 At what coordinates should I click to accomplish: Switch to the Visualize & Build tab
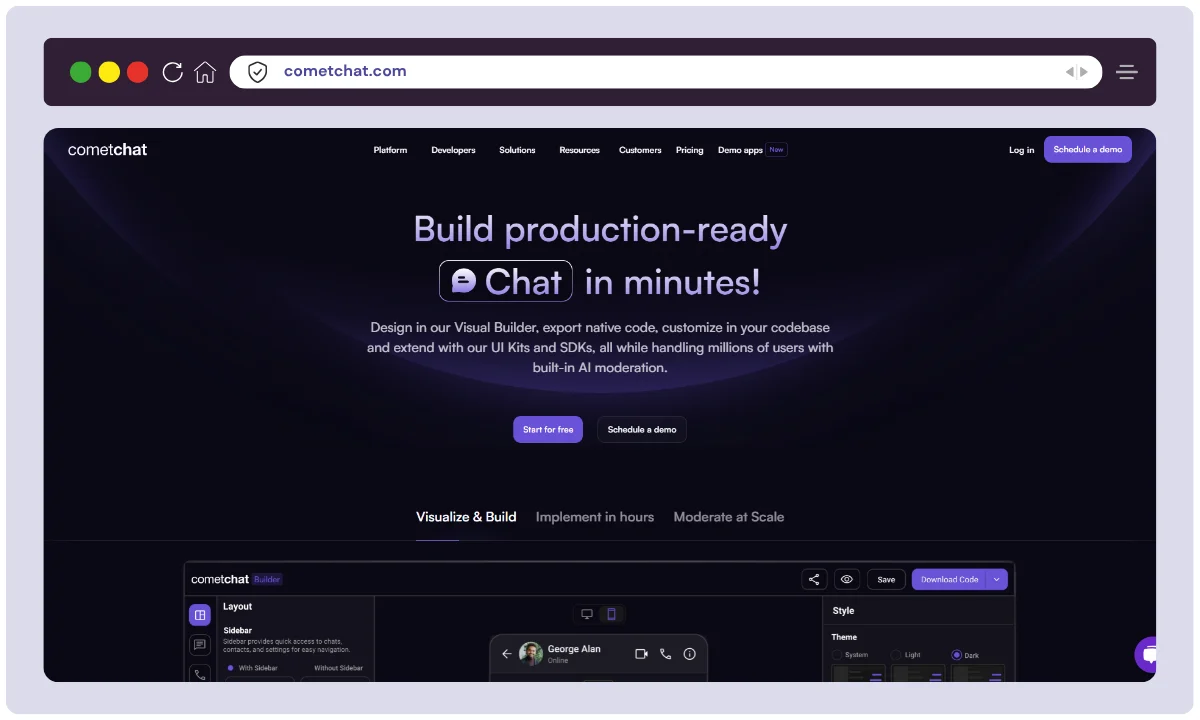pos(466,517)
